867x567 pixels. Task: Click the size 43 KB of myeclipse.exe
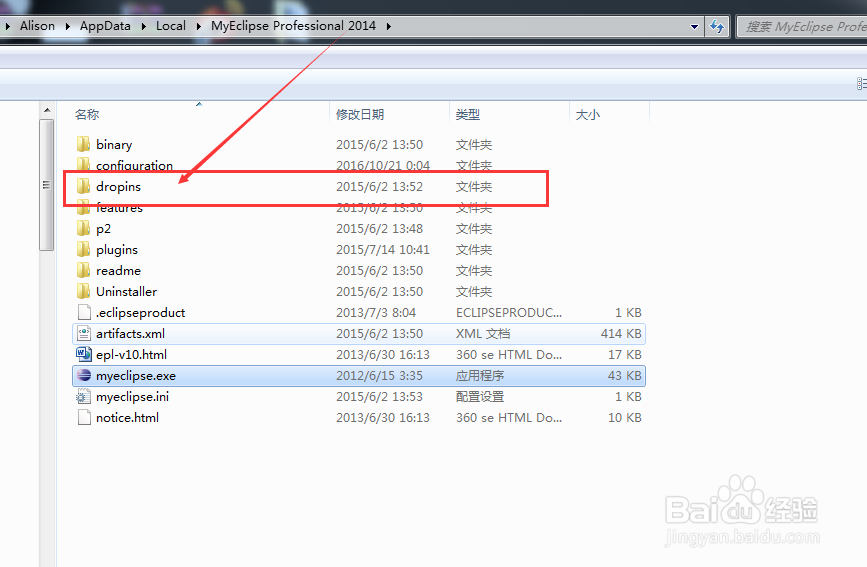(625, 376)
